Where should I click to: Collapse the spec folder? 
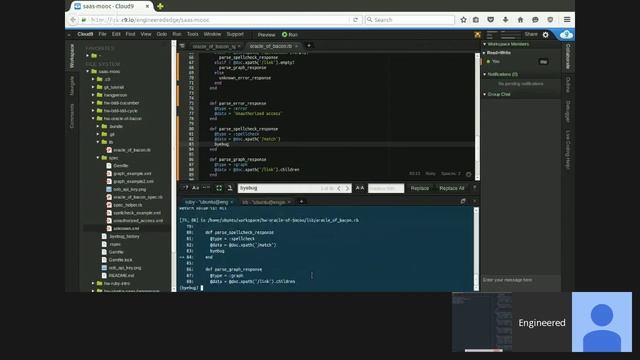pos(98,158)
